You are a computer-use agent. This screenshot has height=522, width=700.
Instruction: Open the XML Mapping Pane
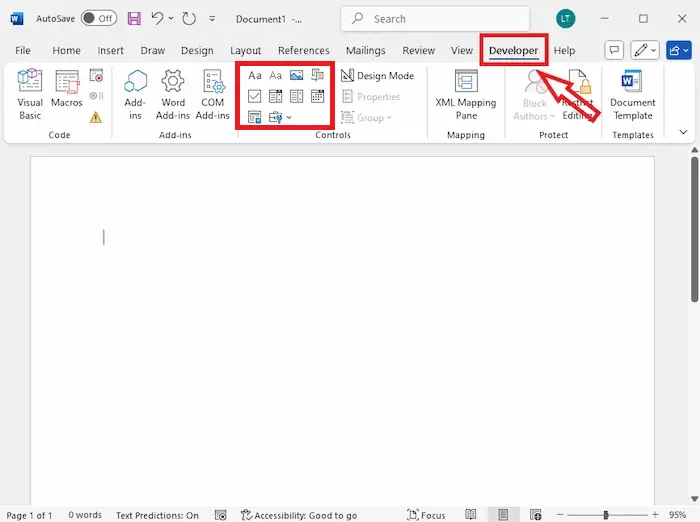click(465, 95)
